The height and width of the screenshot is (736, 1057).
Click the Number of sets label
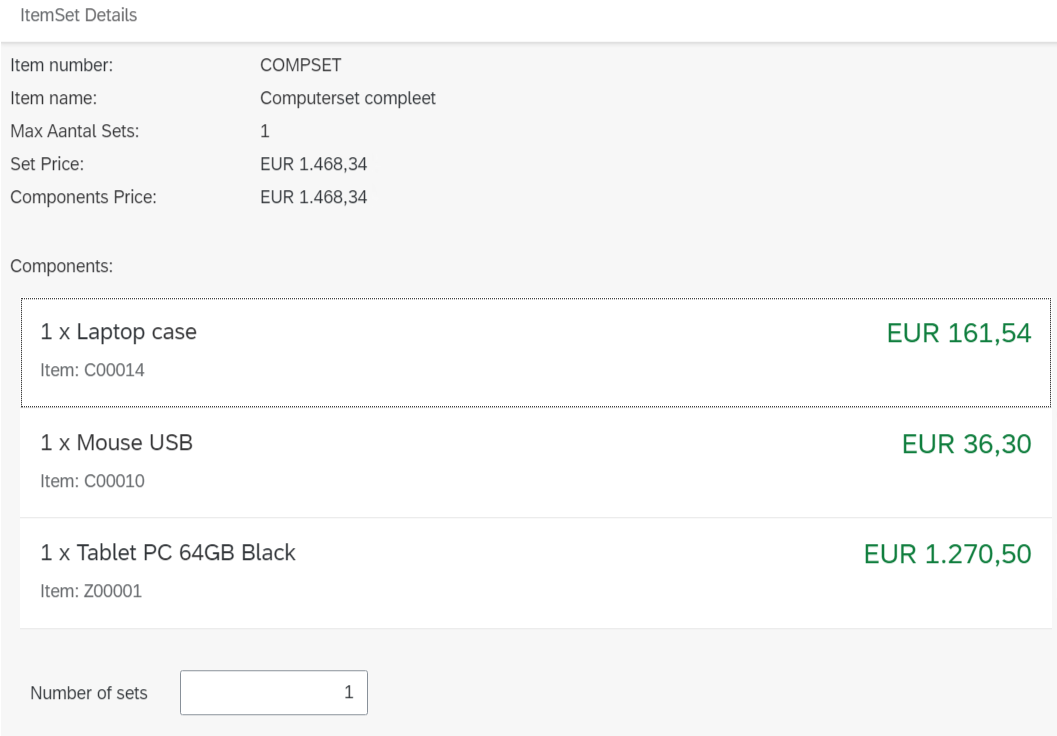89,693
